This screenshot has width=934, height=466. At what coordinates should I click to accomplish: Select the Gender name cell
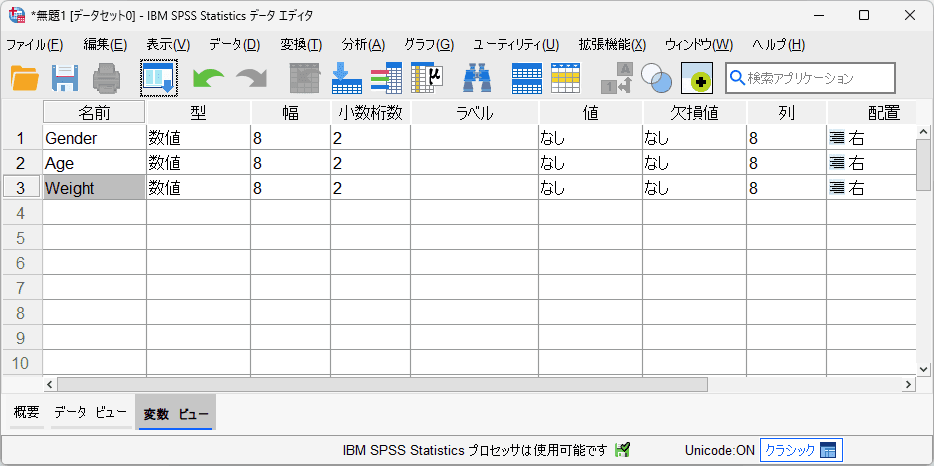94,138
